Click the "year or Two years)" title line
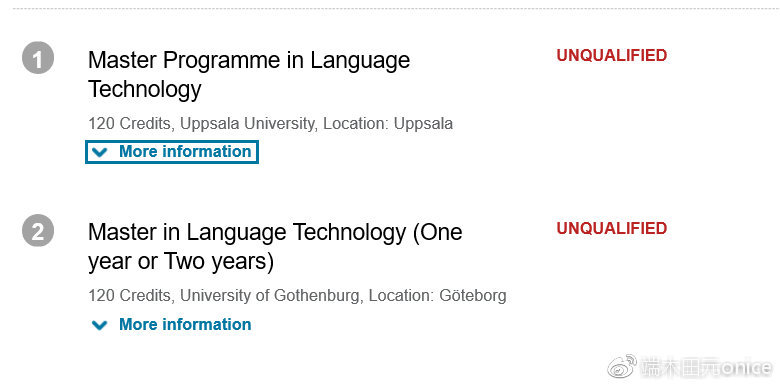Screen dimensions: 780x387 181,262
